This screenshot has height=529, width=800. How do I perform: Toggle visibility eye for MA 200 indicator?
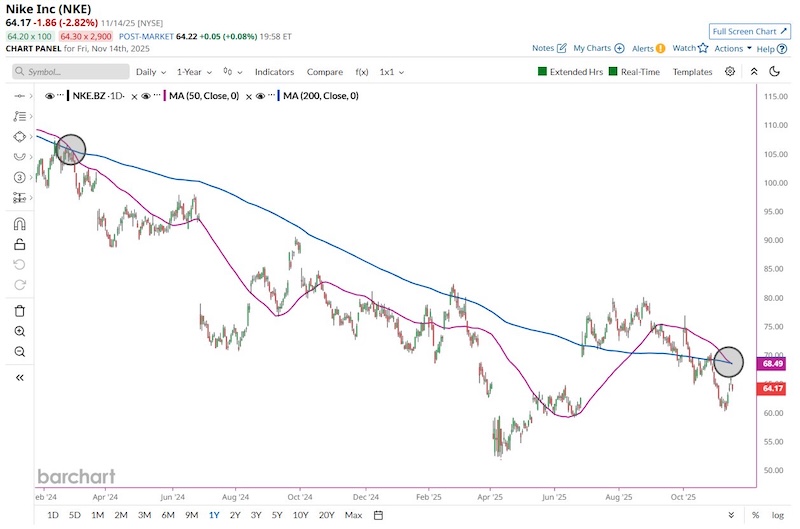[x=260, y=96]
